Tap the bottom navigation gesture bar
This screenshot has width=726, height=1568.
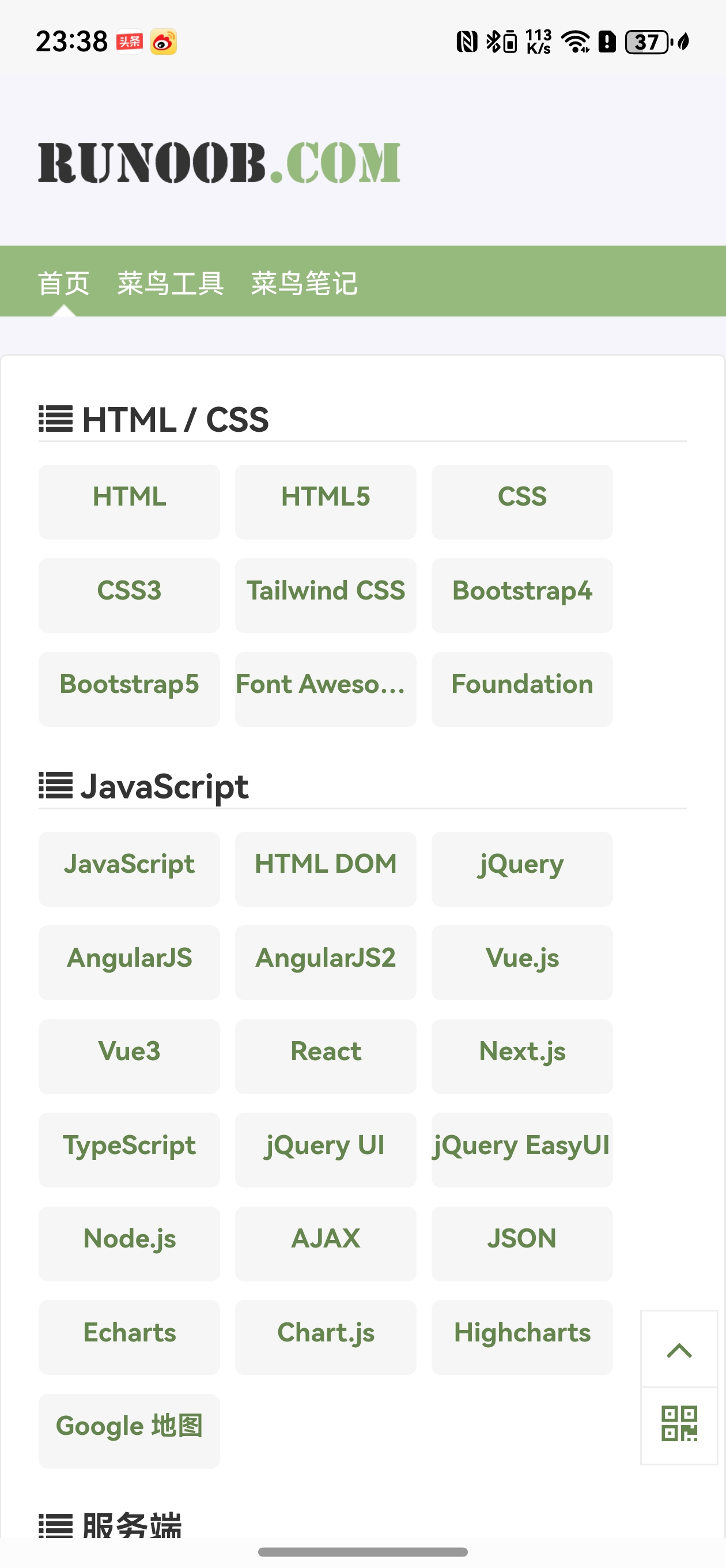click(x=362, y=1551)
